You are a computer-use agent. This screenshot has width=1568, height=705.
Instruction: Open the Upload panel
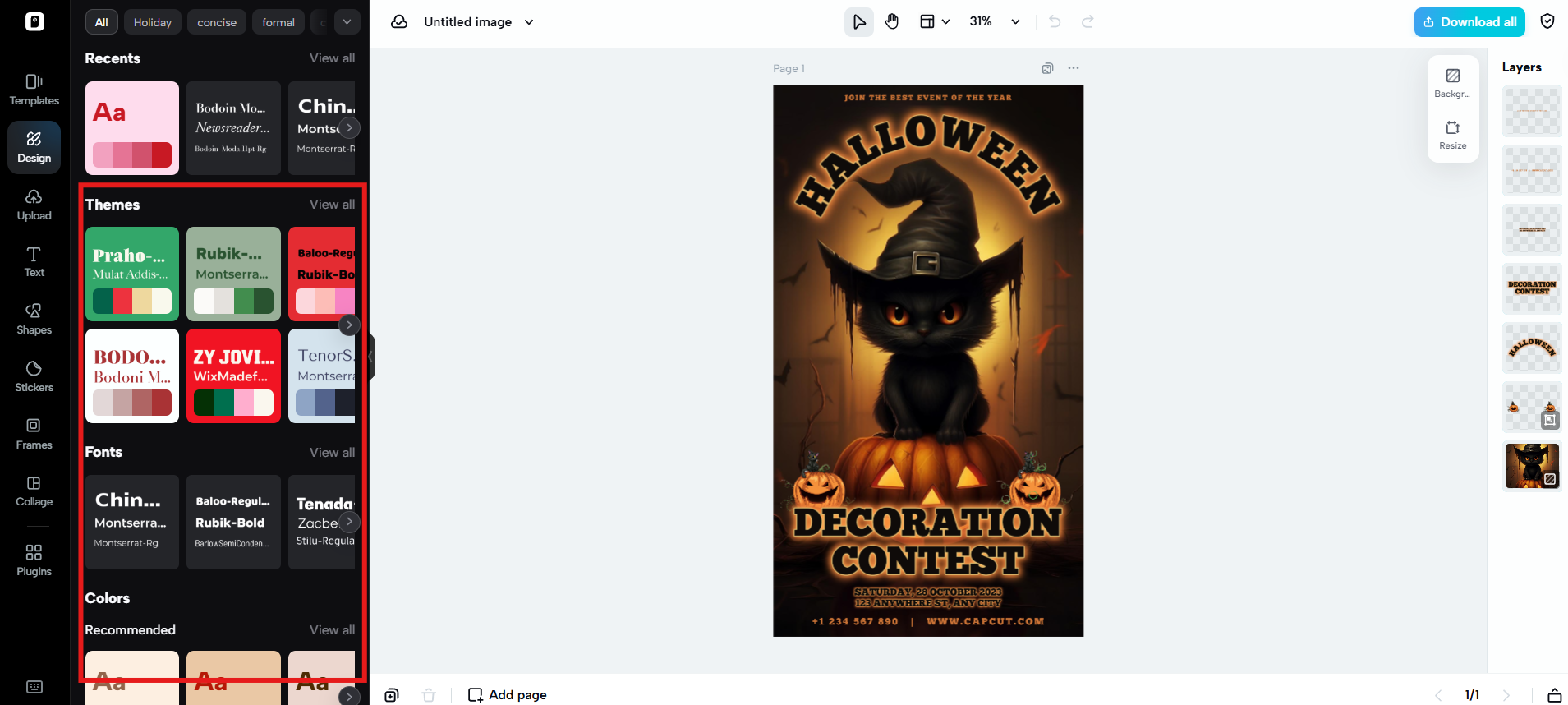point(34,205)
